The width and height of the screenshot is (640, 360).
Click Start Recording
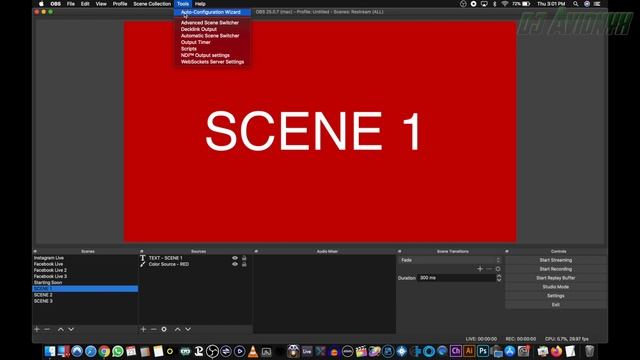[556, 269]
